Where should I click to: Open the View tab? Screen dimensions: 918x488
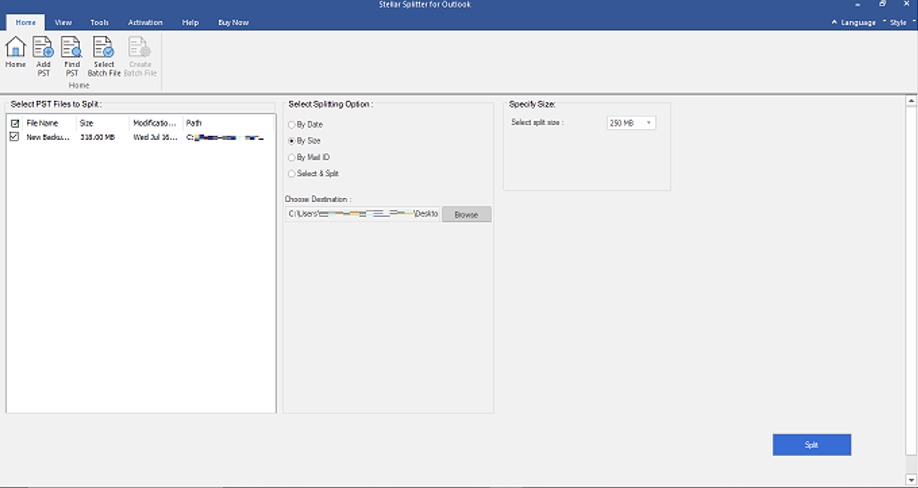63,22
